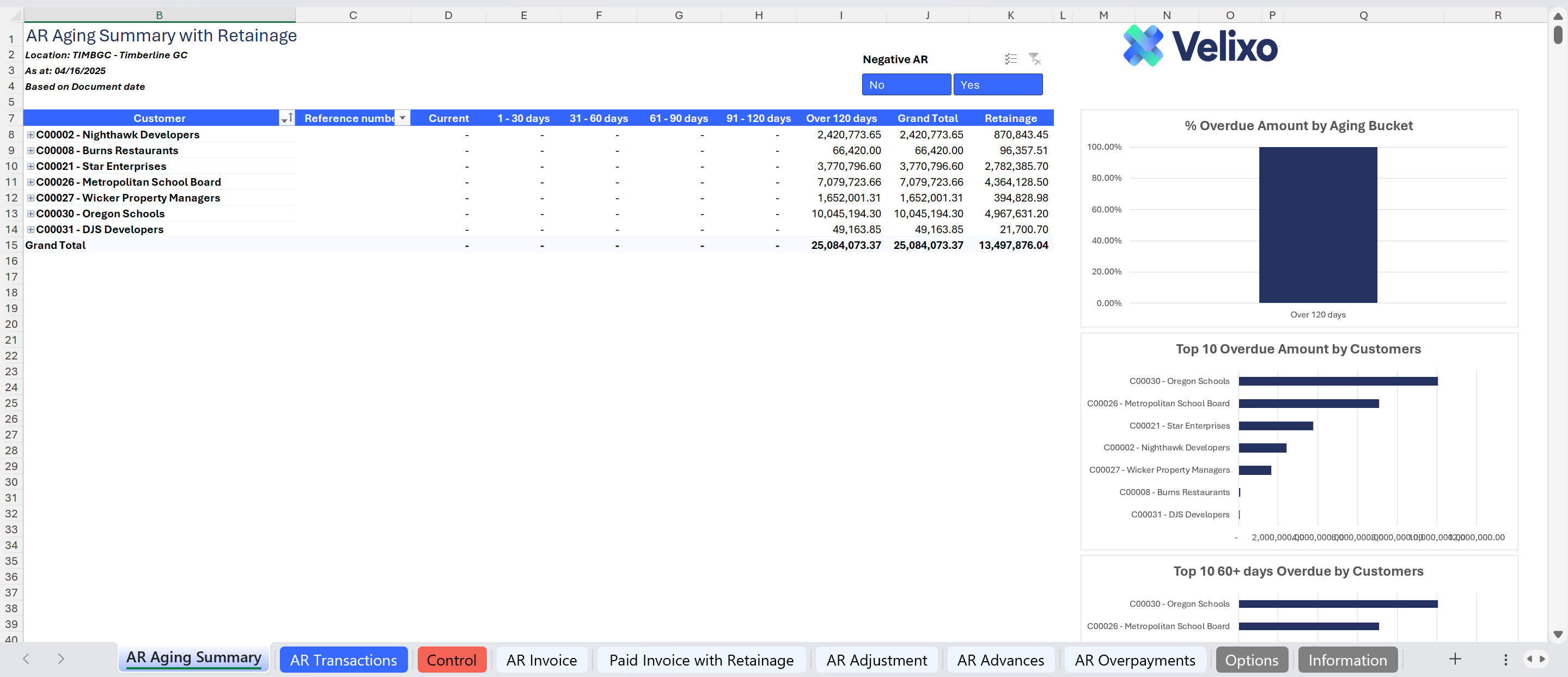Expand C00030 - Oregon Schools row
The width and height of the screenshot is (1568, 677).
point(30,214)
